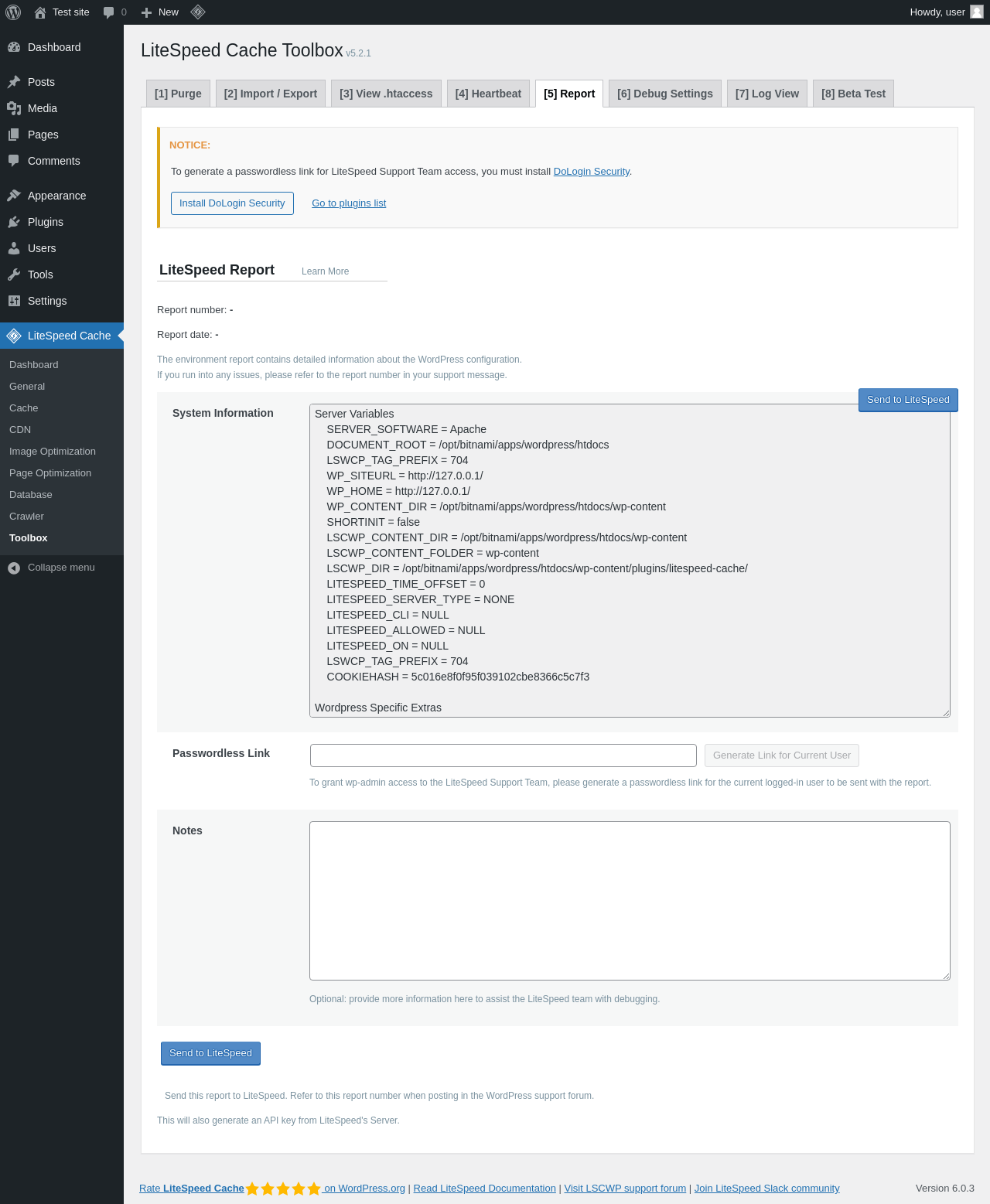Click the plus icon for New content
990x1204 pixels.
point(146,12)
